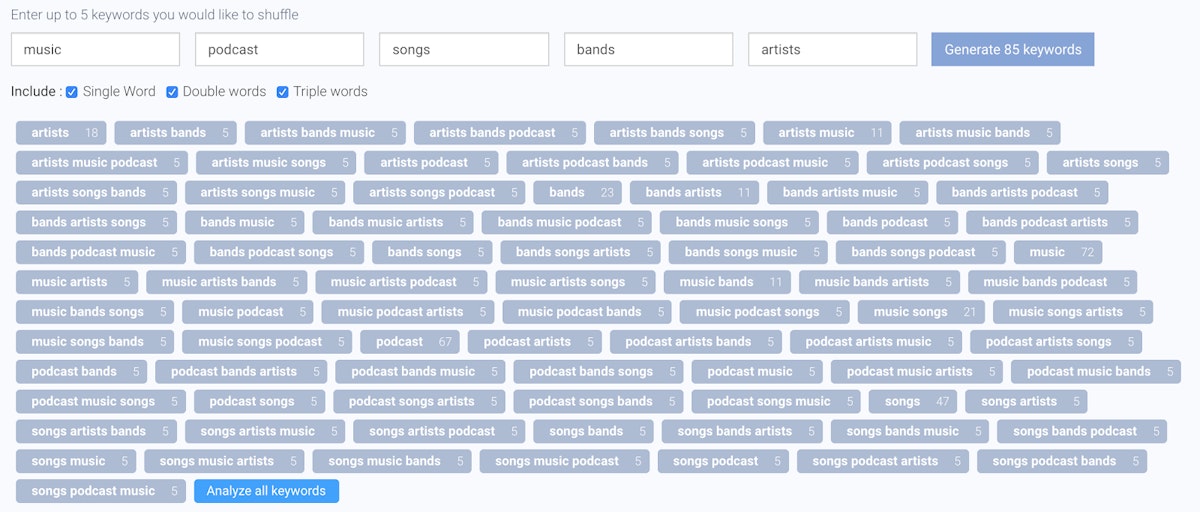Click Generate 85 keywords button
1200x512 pixels.
click(x=1012, y=49)
